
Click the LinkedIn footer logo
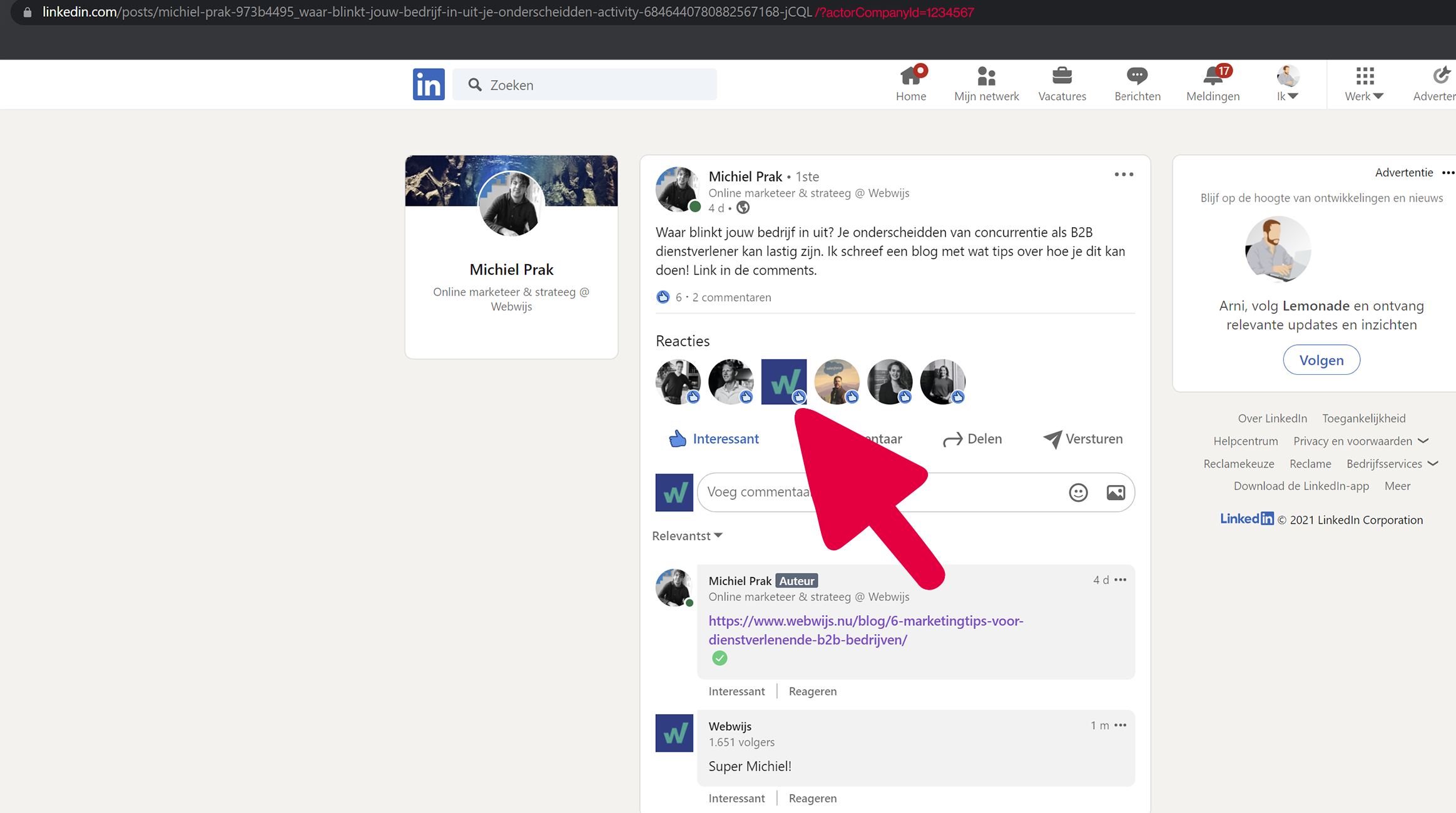click(1246, 519)
